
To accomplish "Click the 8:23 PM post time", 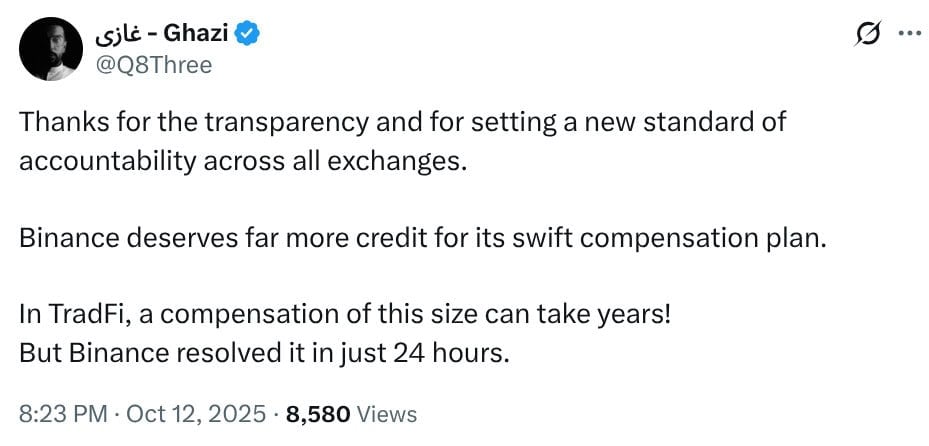I will 55,413.
